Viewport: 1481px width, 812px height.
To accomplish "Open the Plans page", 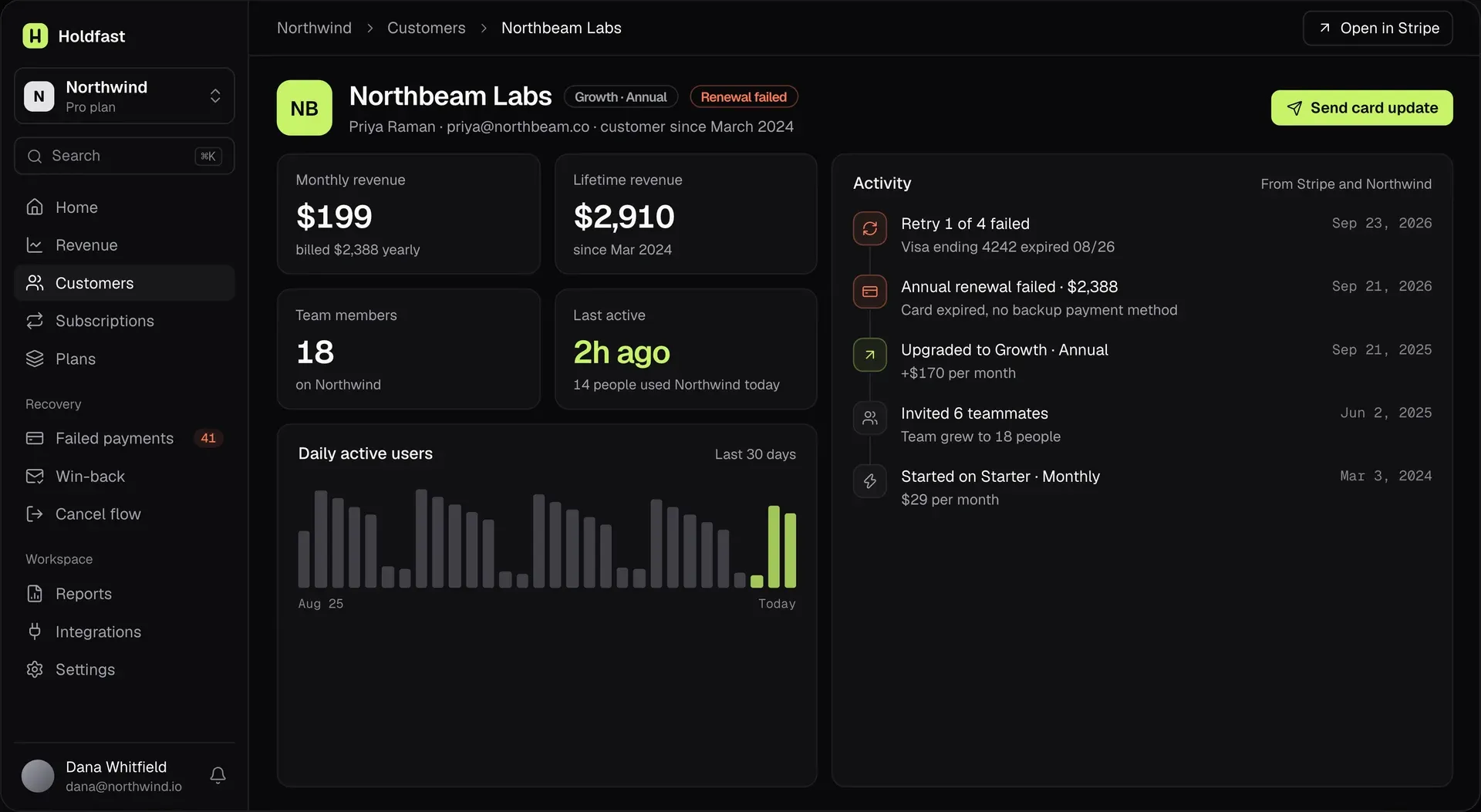I will click(124, 359).
